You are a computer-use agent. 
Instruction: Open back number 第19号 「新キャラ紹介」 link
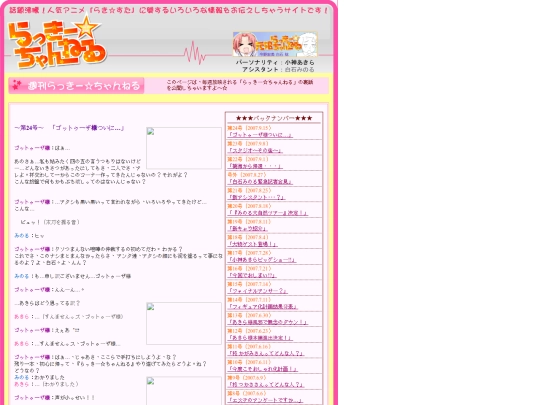coord(248,228)
